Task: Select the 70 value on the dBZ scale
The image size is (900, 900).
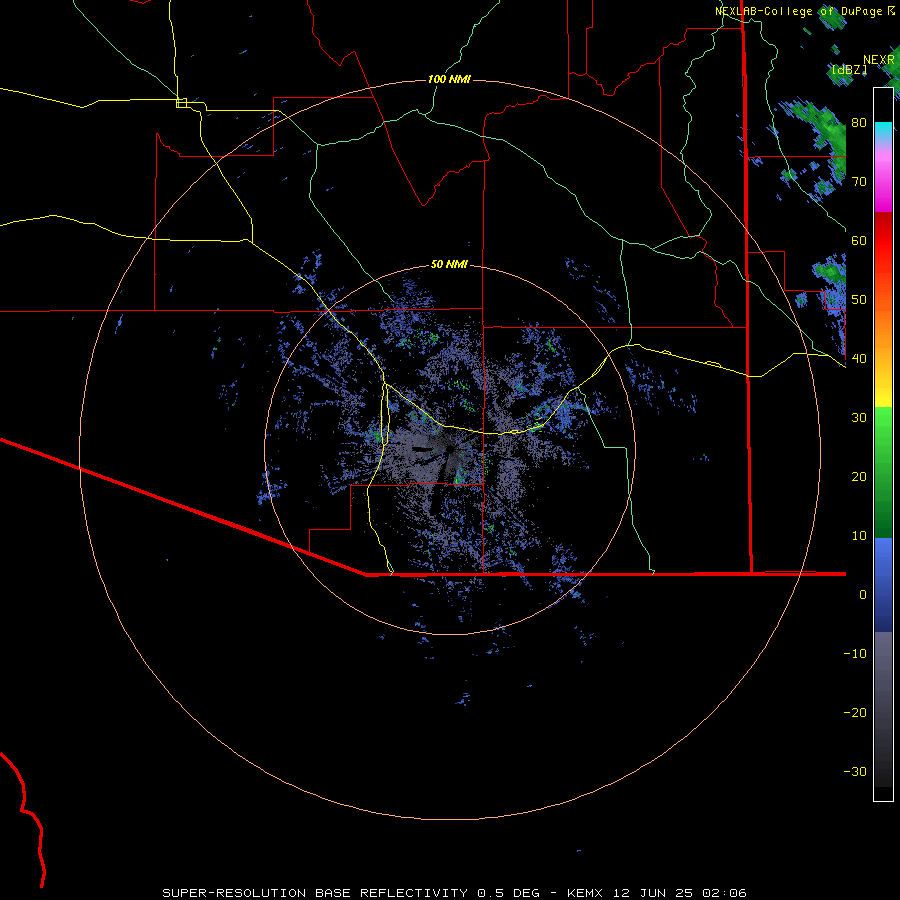Action: coord(859,181)
